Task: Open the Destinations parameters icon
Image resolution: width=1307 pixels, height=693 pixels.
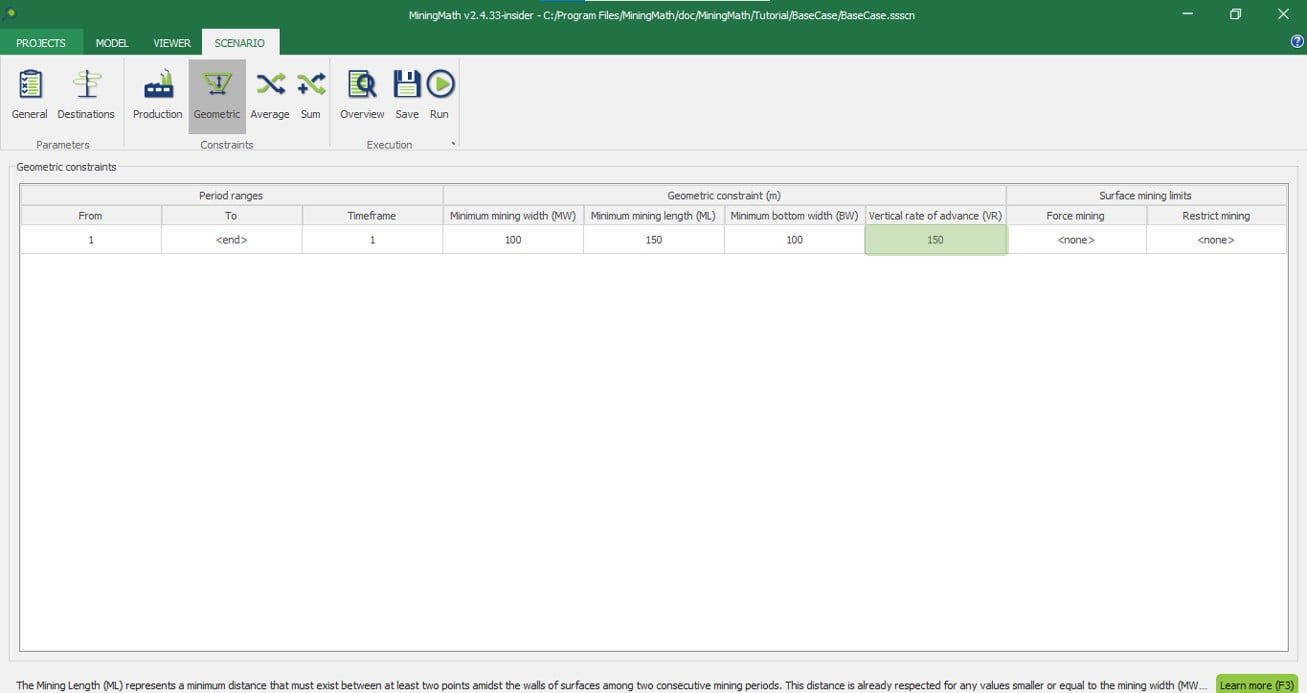Action: coord(86,95)
